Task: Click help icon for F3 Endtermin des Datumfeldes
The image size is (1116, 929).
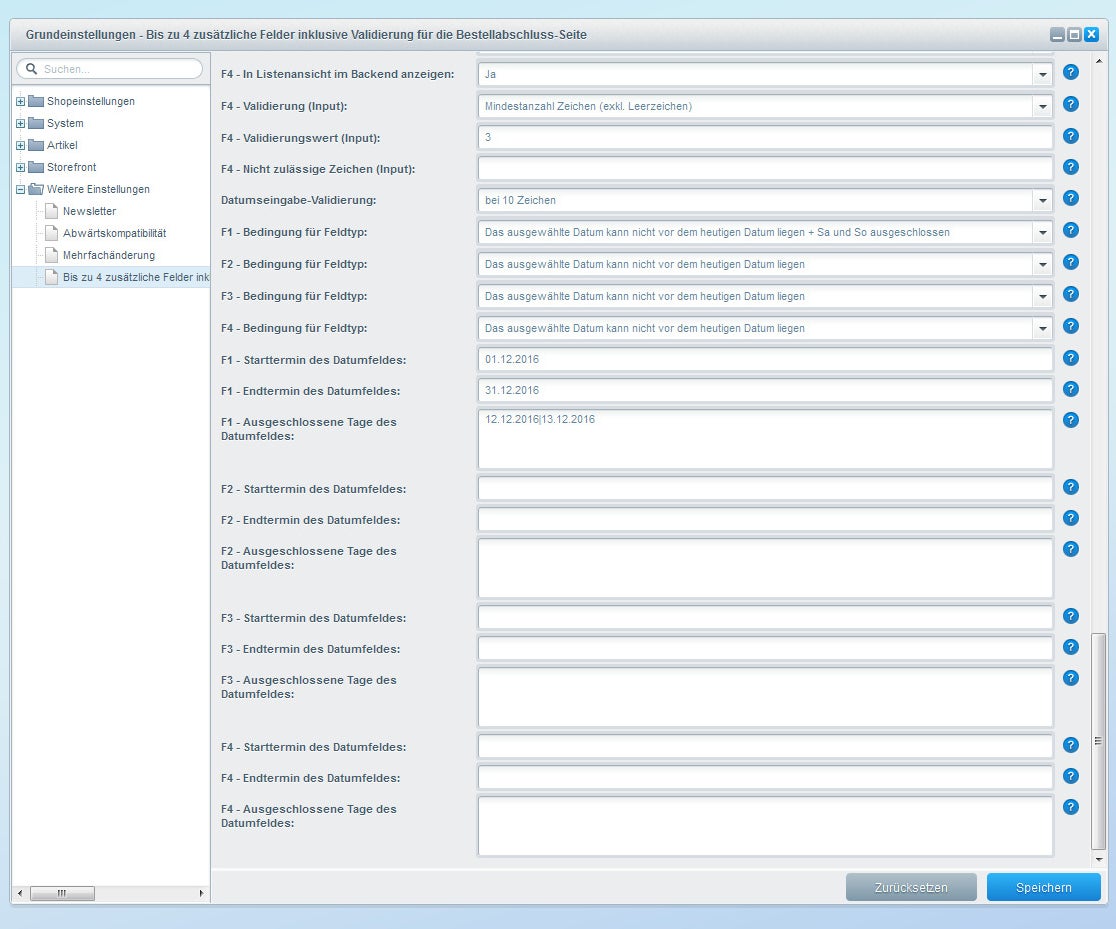Action: tap(1070, 648)
